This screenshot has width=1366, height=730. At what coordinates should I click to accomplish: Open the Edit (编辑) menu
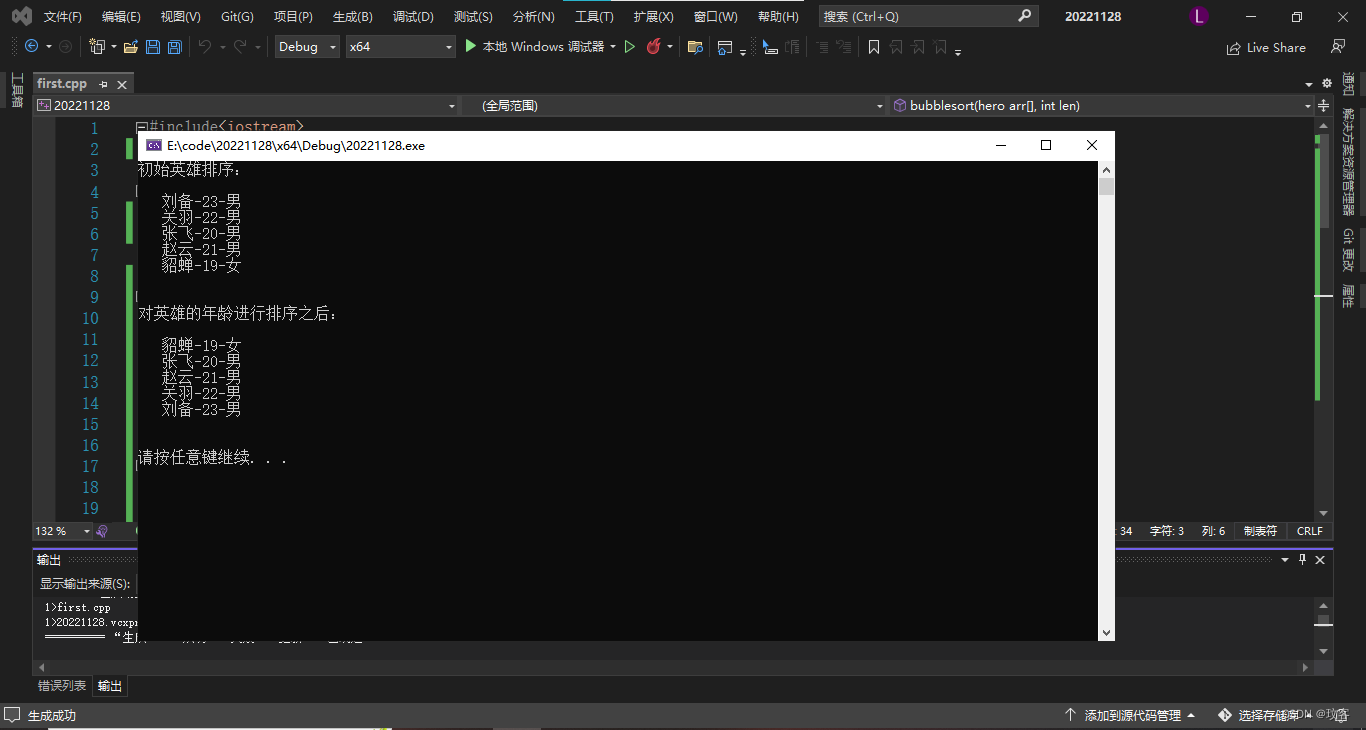tap(121, 16)
